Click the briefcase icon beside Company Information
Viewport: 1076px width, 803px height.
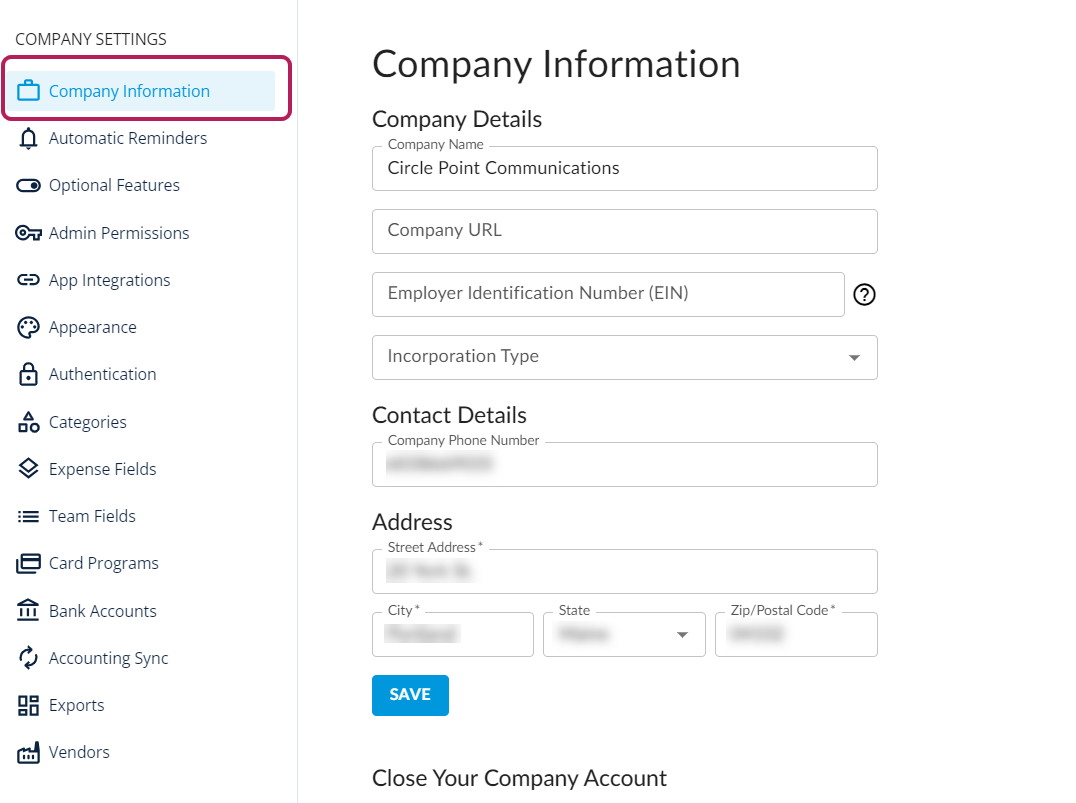point(29,91)
